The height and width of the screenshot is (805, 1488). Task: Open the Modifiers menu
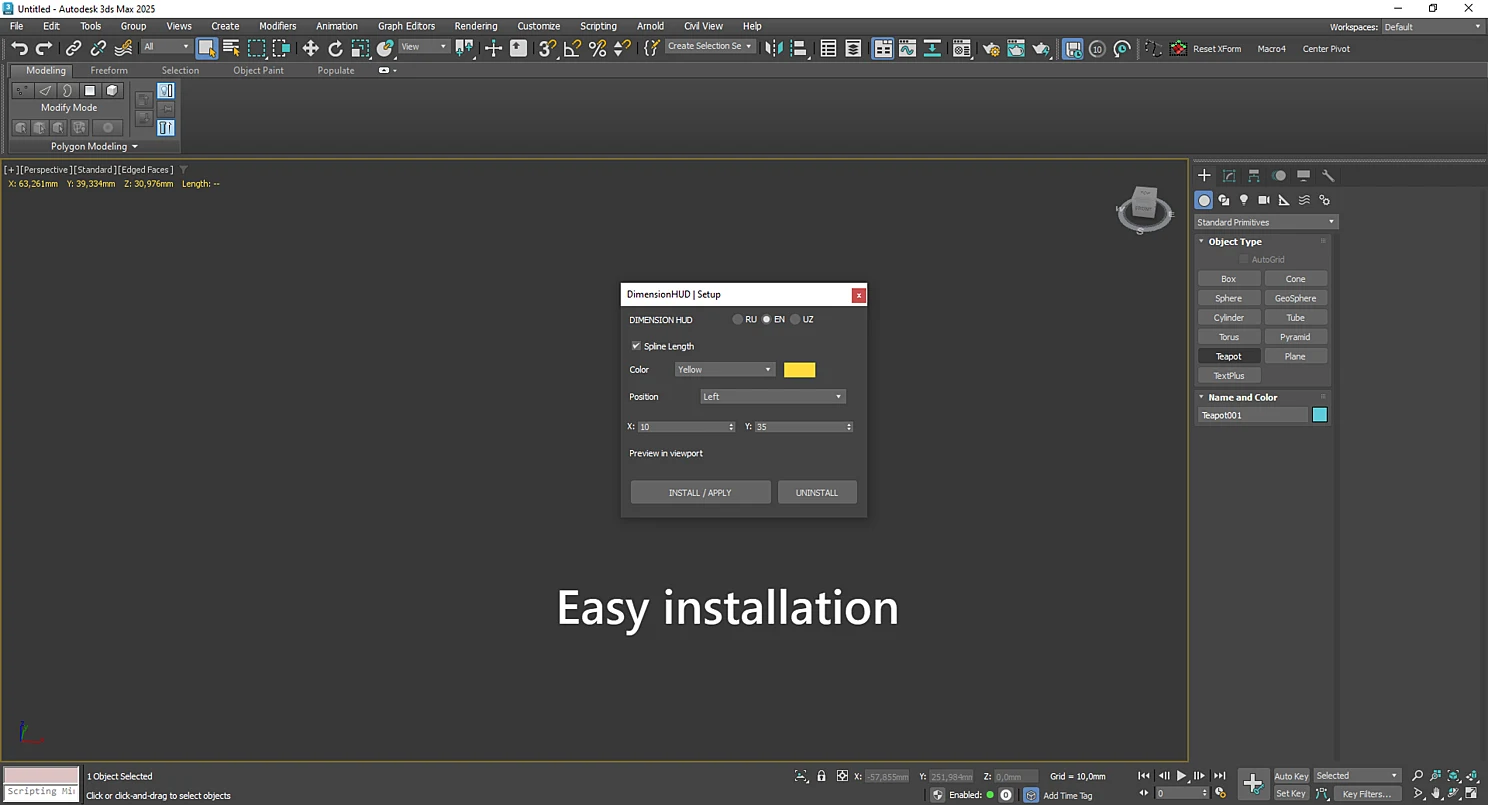[278, 26]
